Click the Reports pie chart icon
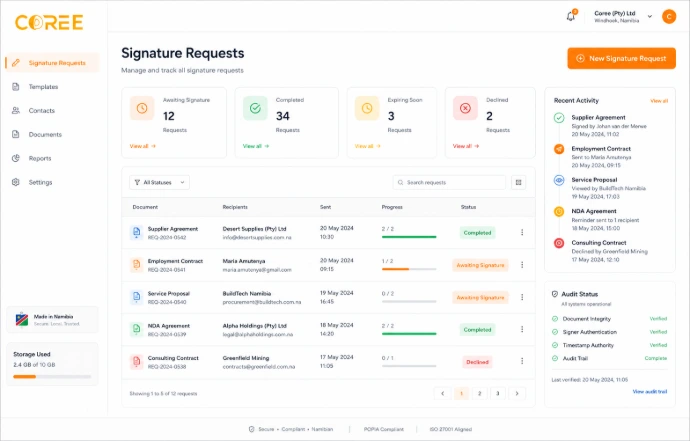Viewport: 690px width, 441px height. coord(16,158)
